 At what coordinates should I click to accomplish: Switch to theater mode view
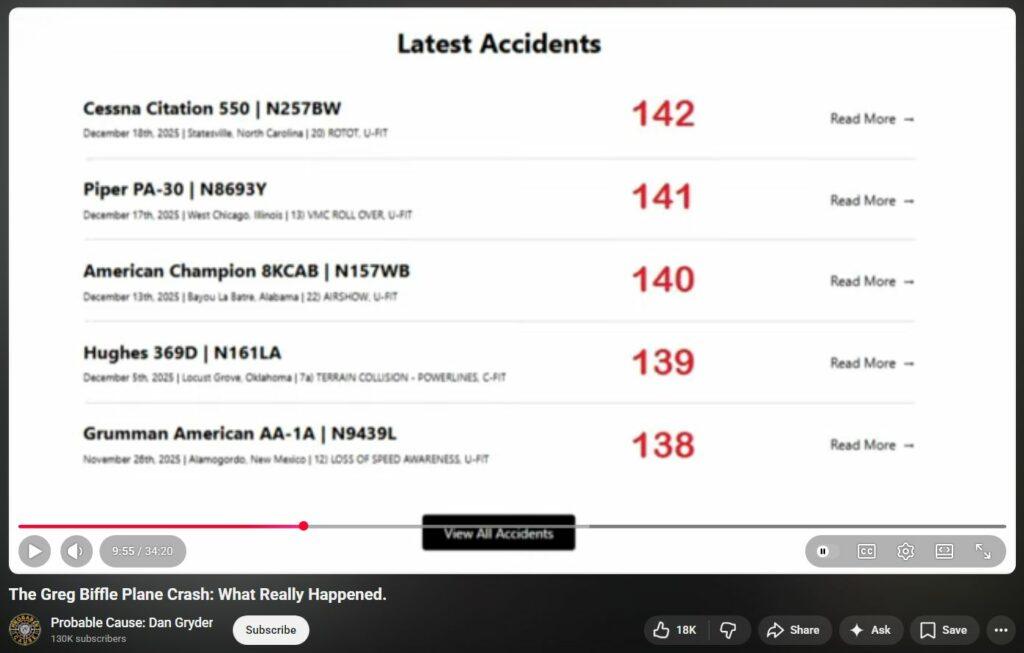coord(944,551)
